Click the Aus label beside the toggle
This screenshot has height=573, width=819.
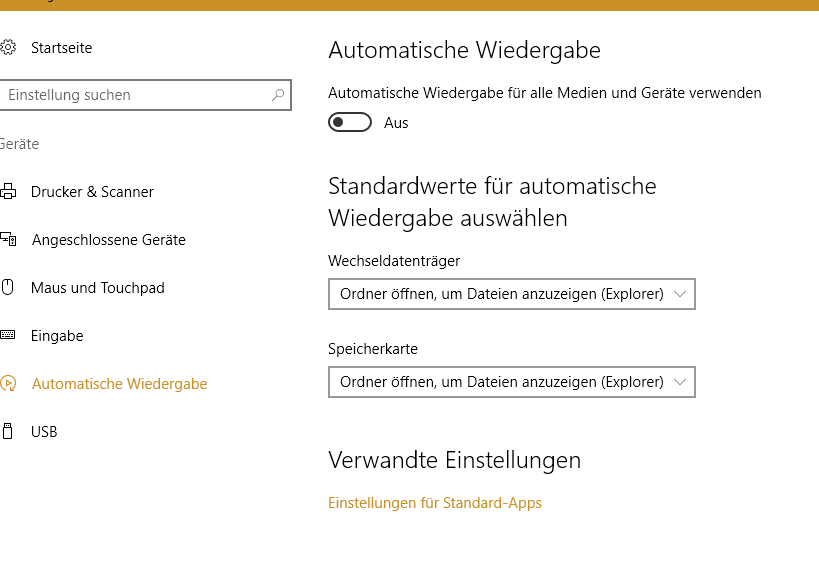click(396, 123)
